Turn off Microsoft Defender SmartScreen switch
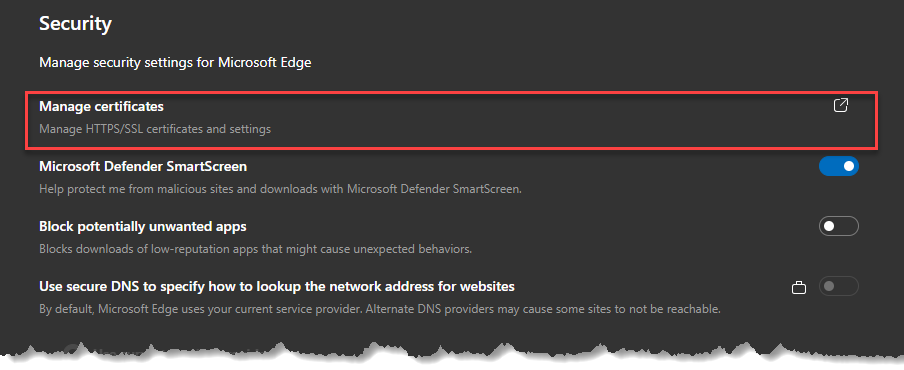Screen dimensions: 904x370 839,167
